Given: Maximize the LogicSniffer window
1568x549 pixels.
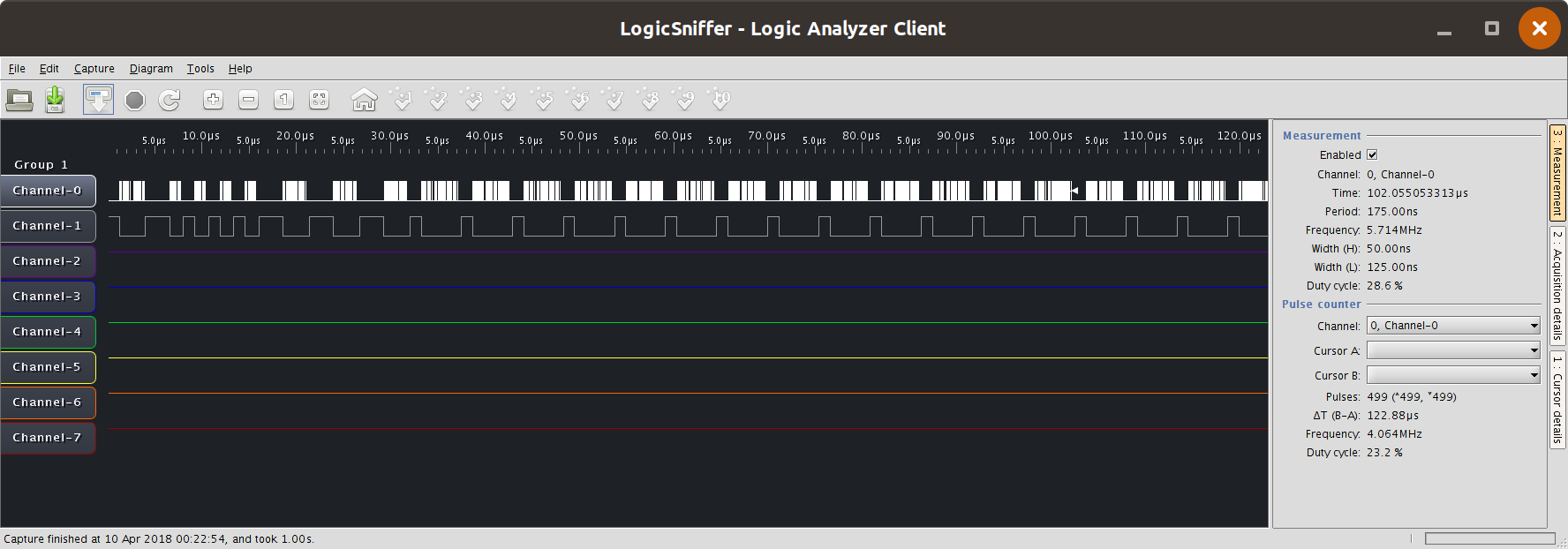Looking at the screenshot, I should click(x=1492, y=28).
